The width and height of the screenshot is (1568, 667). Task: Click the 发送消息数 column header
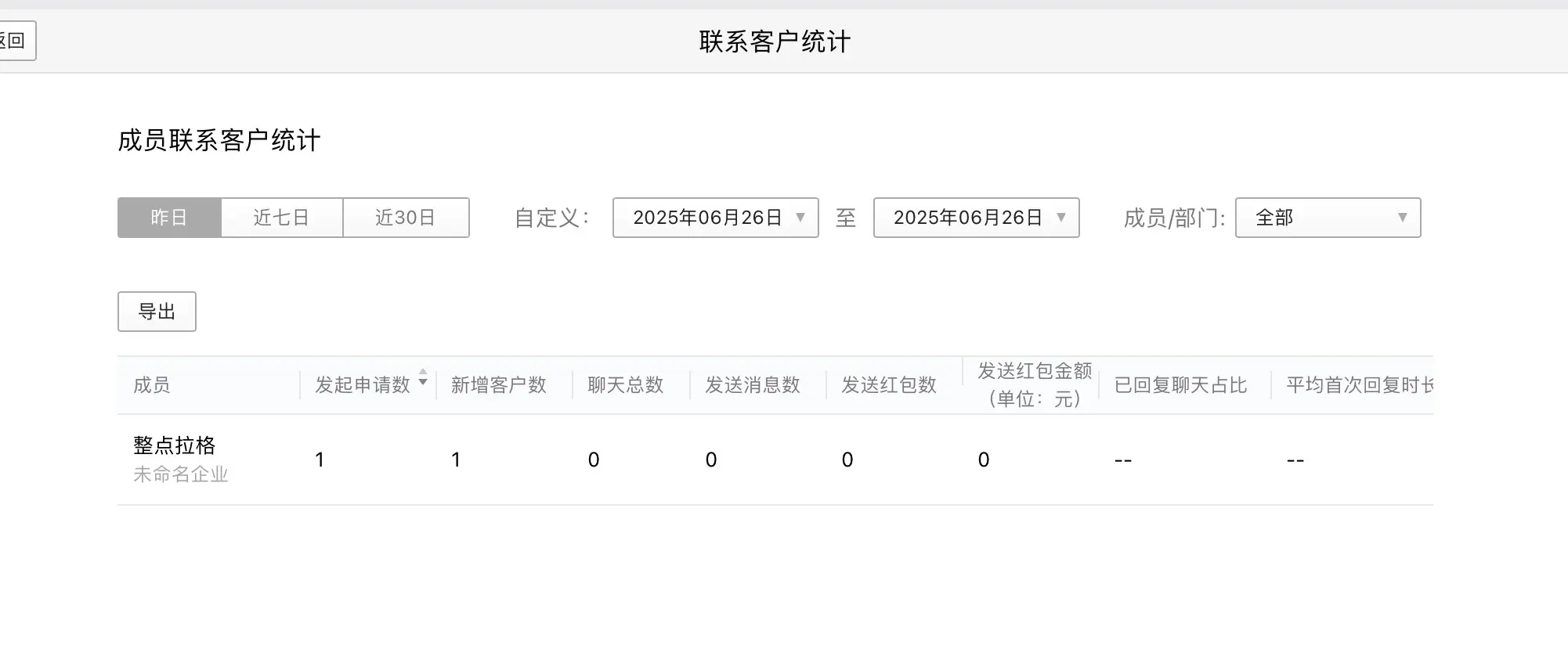coord(753,385)
